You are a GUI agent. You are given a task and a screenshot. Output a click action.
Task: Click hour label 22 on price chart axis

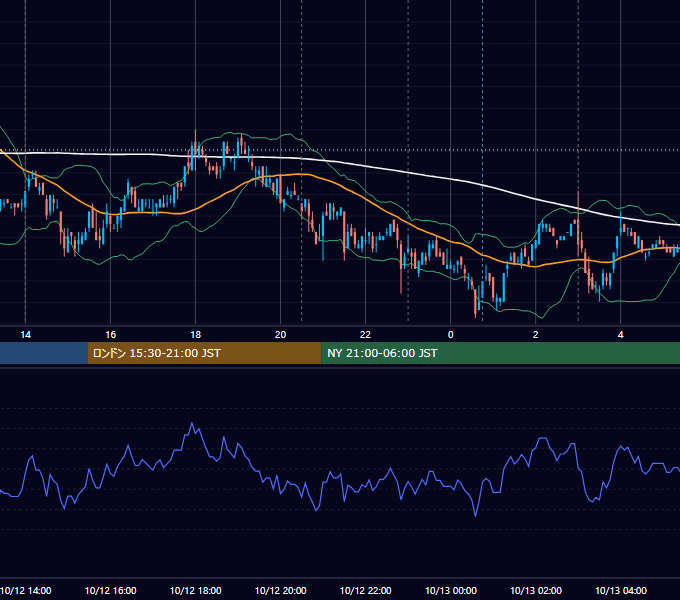(x=366, y=334)
